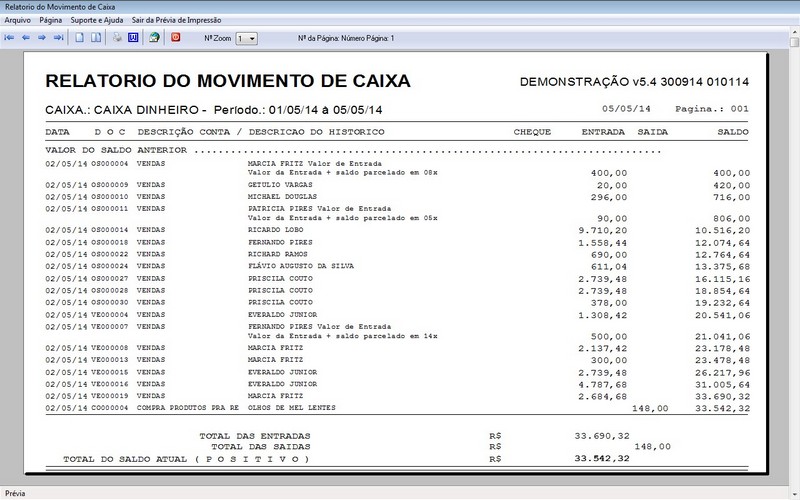Click the ENTRADA column header
Screen dimensions: 800x500
(x=603, y=132)
